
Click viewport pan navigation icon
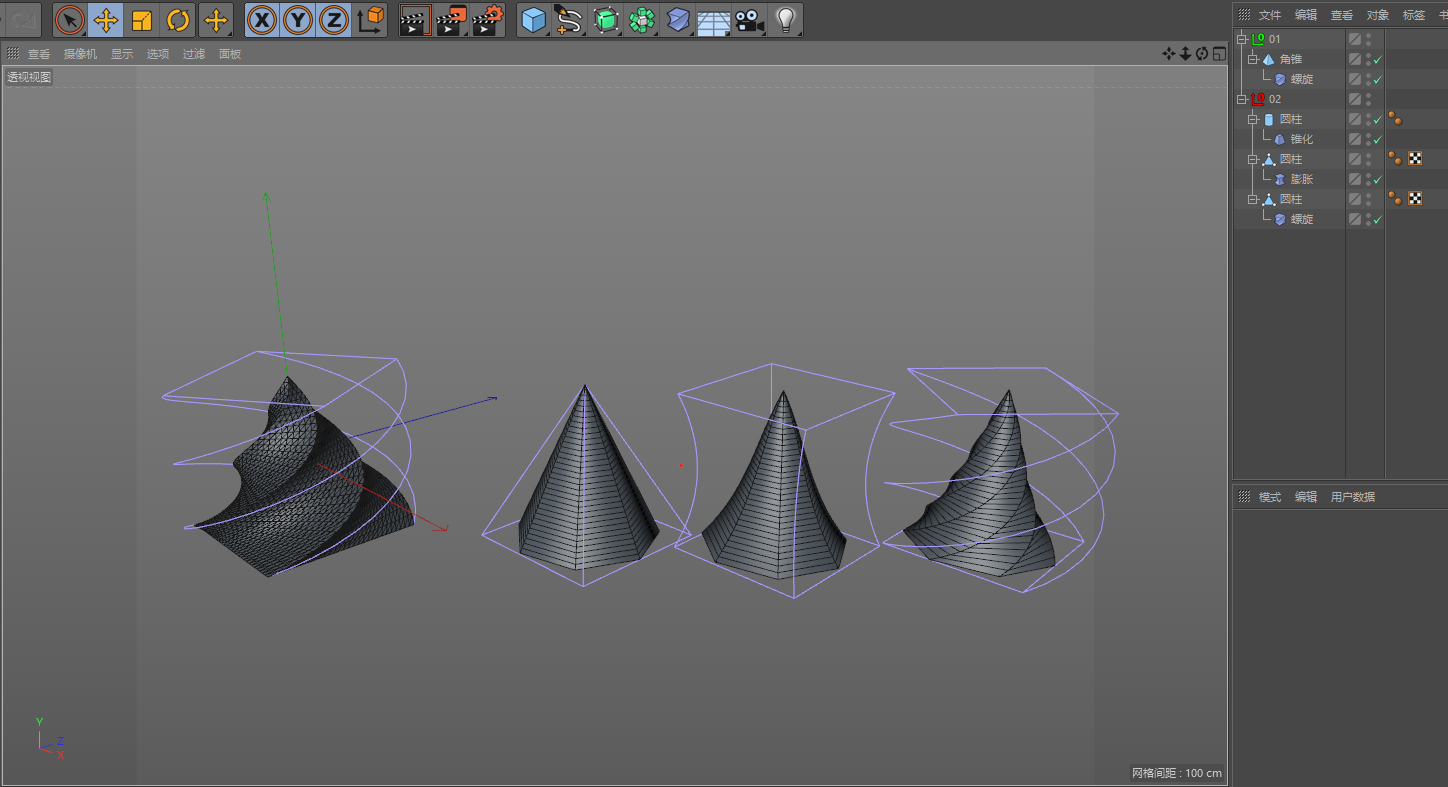[x=1168, y=54]
